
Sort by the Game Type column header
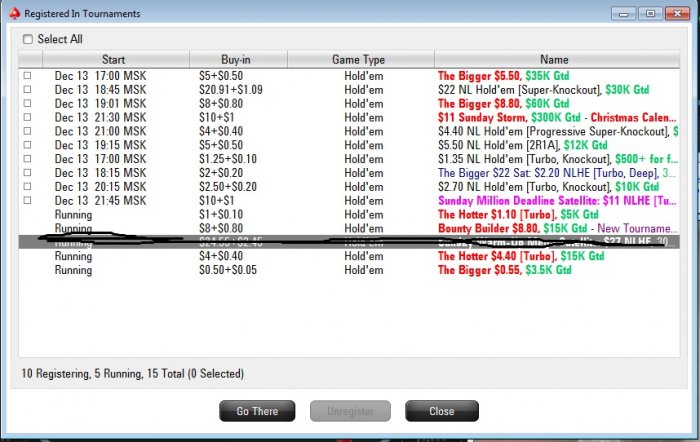click(x=361, y=59)
